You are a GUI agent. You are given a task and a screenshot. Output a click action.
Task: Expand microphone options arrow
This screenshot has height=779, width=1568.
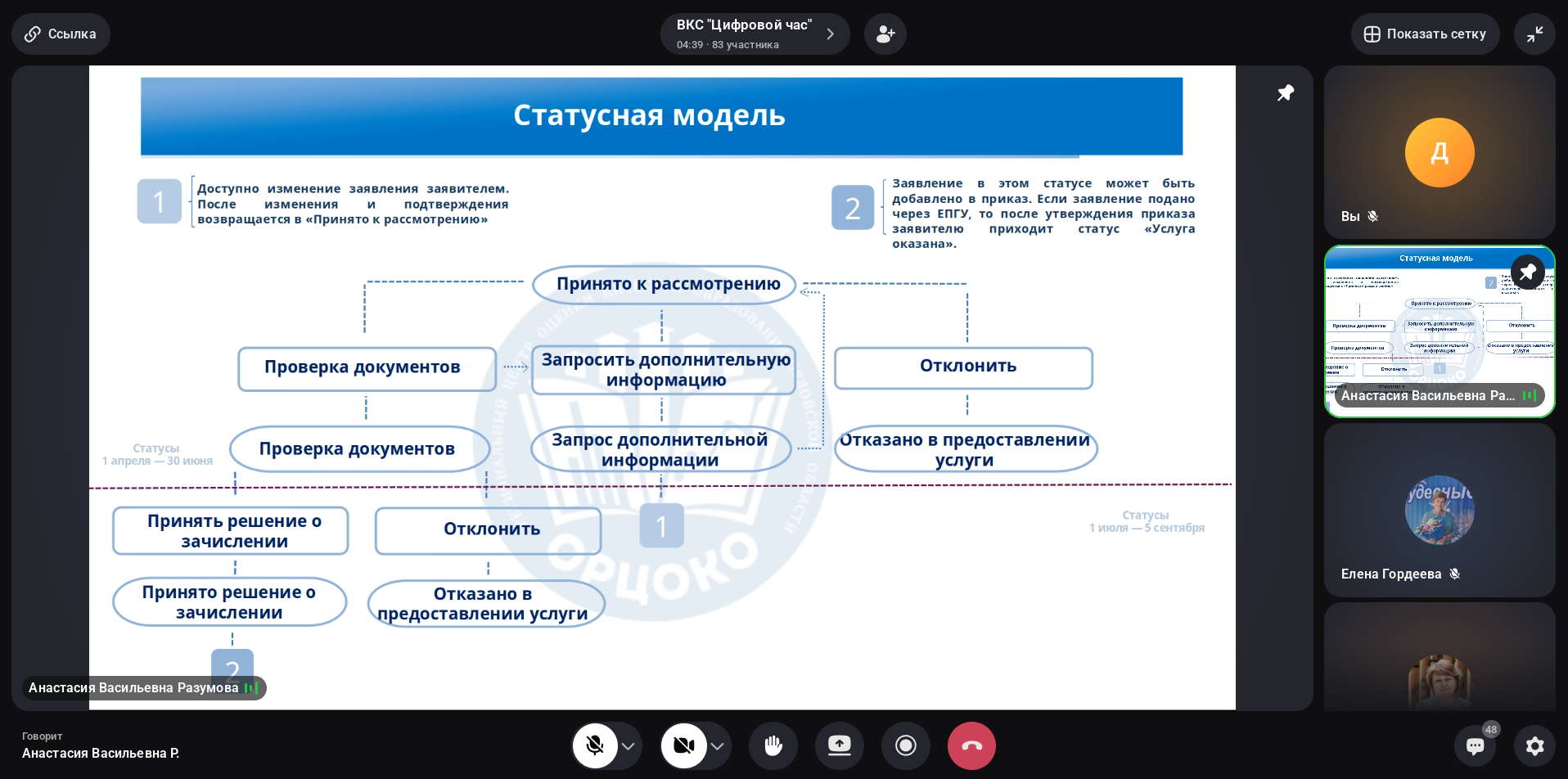629,745
